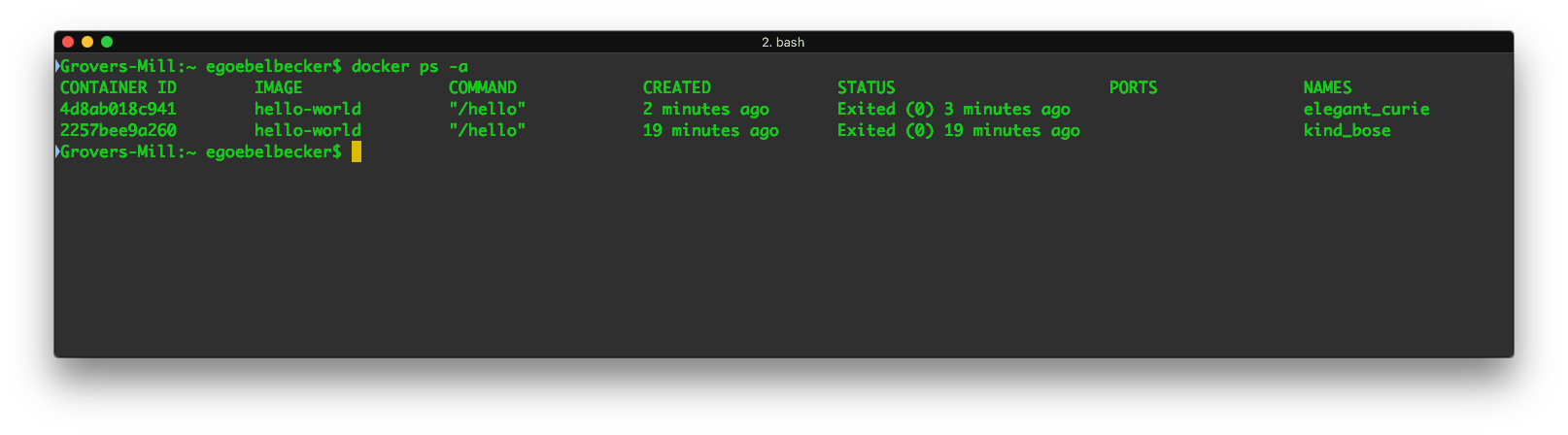
Task: Click 'Exited (0) 19 minutes ago' status
Action: 959,130
